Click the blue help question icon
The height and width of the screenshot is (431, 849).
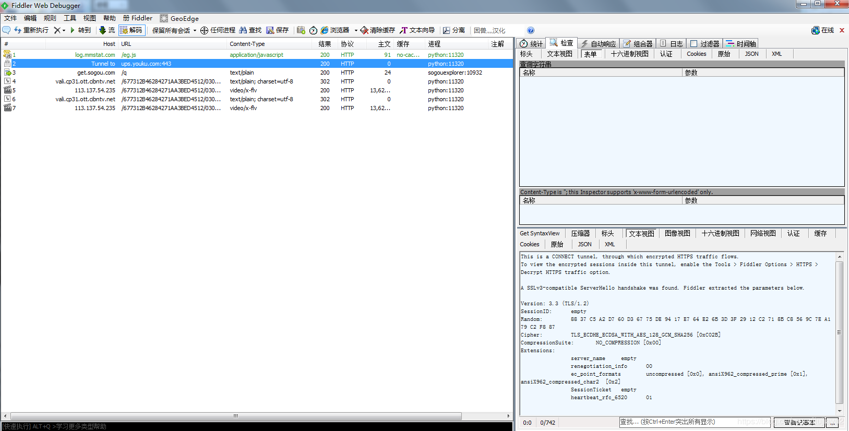[531, 30]
